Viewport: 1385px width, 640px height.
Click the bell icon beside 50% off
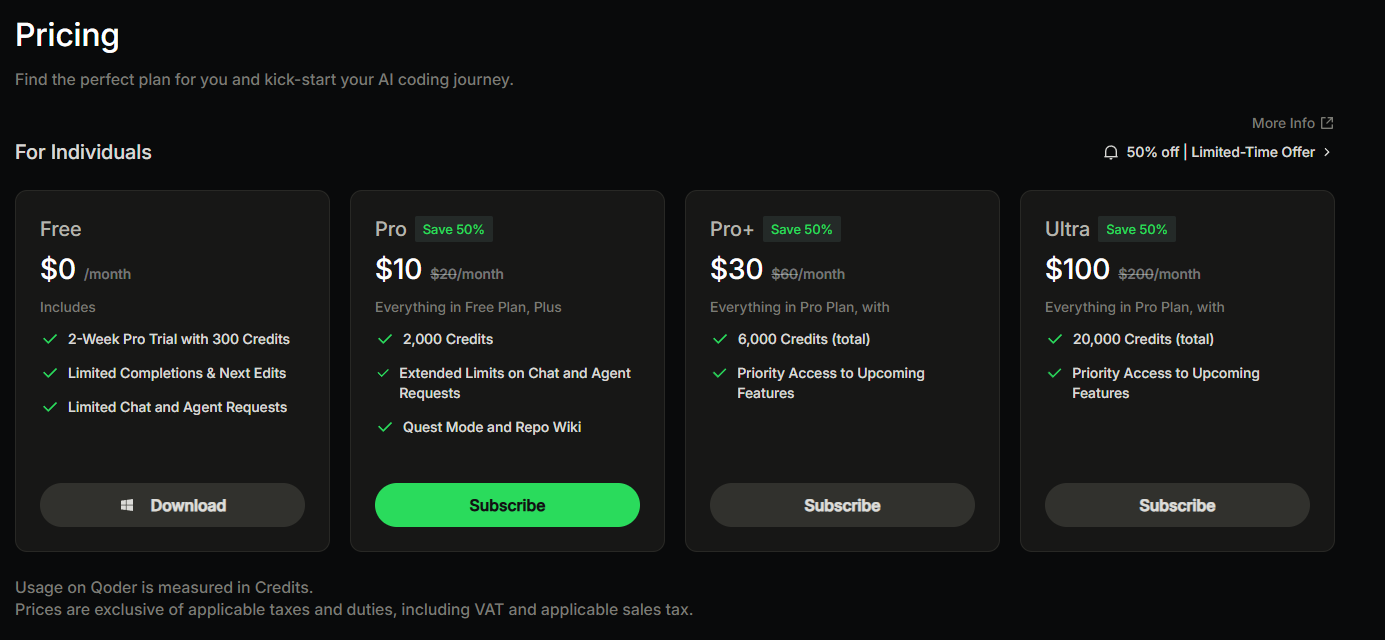pyautogui.click(x=1110, y=153)
